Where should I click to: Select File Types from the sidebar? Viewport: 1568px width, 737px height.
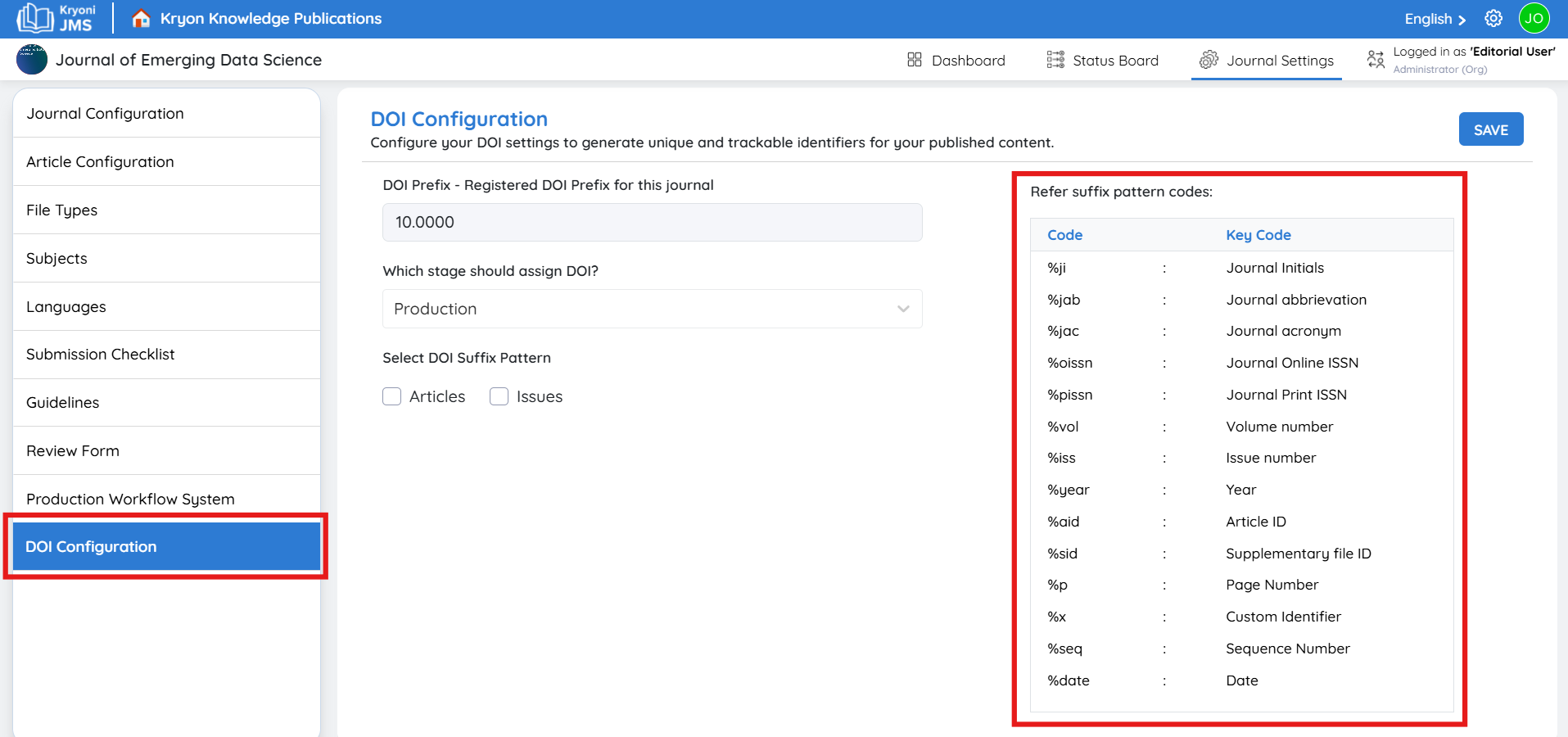tap(61, 210)
